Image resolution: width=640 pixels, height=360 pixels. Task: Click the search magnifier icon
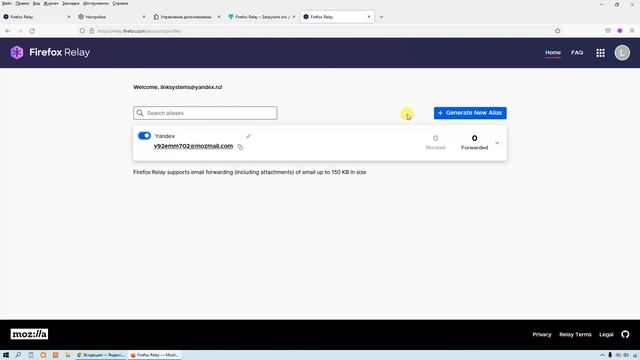tap(140, 113)
